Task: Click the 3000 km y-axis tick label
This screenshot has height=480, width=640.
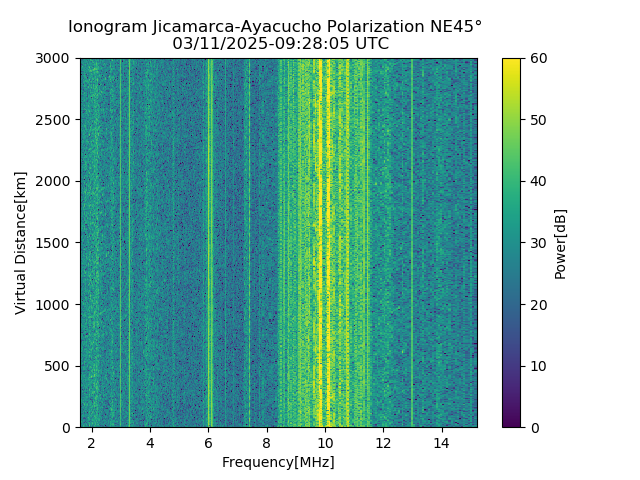Action: pyautogui.click(x=52, y=58)
